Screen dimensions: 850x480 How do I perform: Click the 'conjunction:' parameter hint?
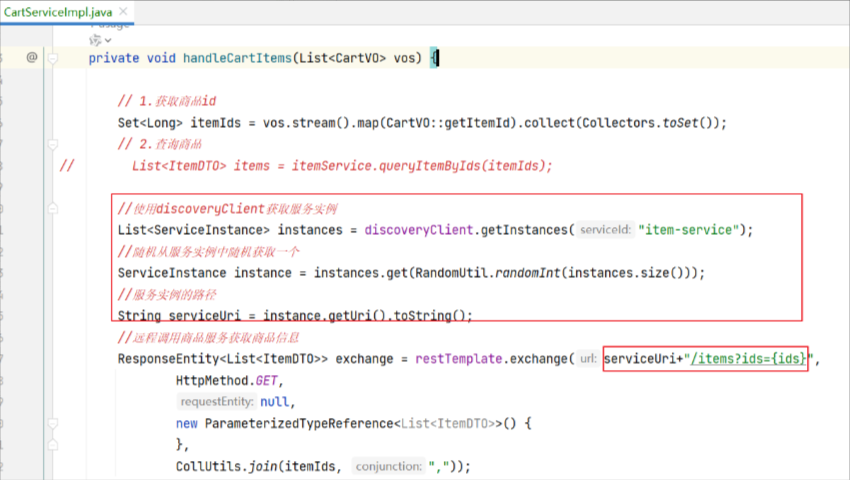(388, 466)
